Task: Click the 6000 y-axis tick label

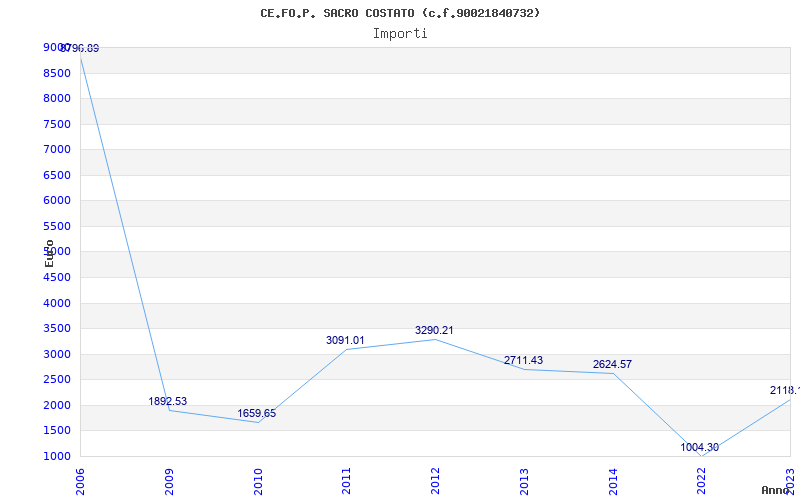Action: [x=57, y=201]
